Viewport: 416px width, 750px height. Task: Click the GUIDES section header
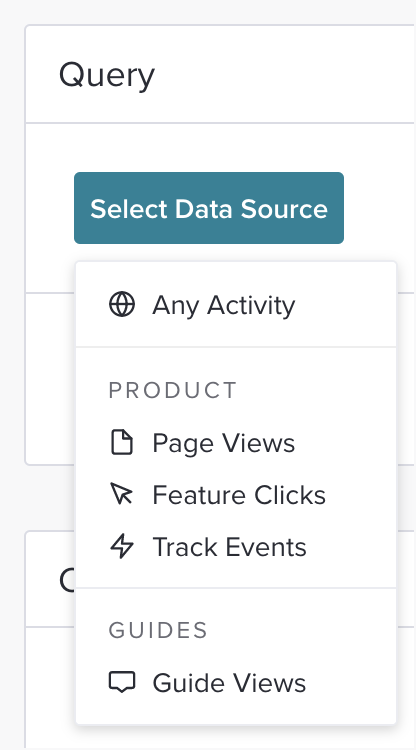(158, 630)
